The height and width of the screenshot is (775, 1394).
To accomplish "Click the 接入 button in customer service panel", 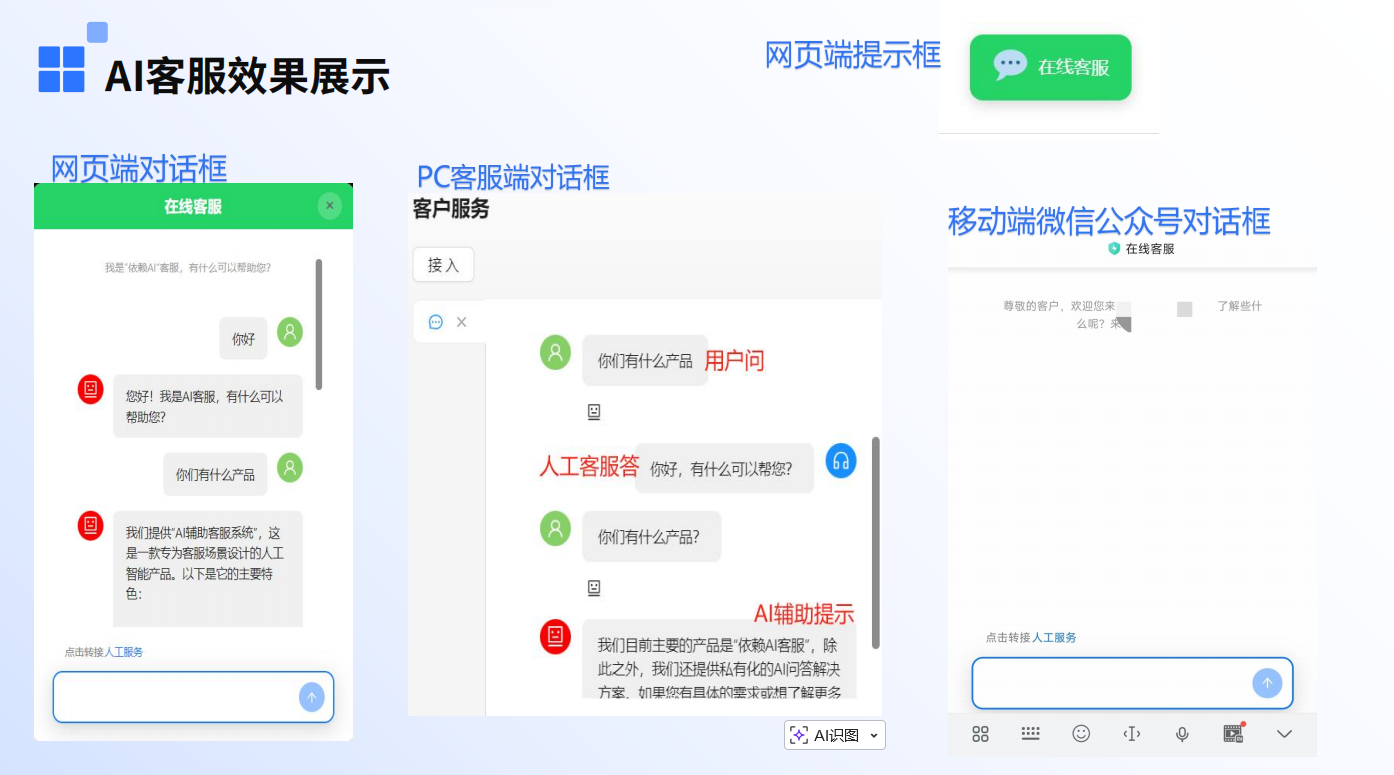I will (443, 264).
